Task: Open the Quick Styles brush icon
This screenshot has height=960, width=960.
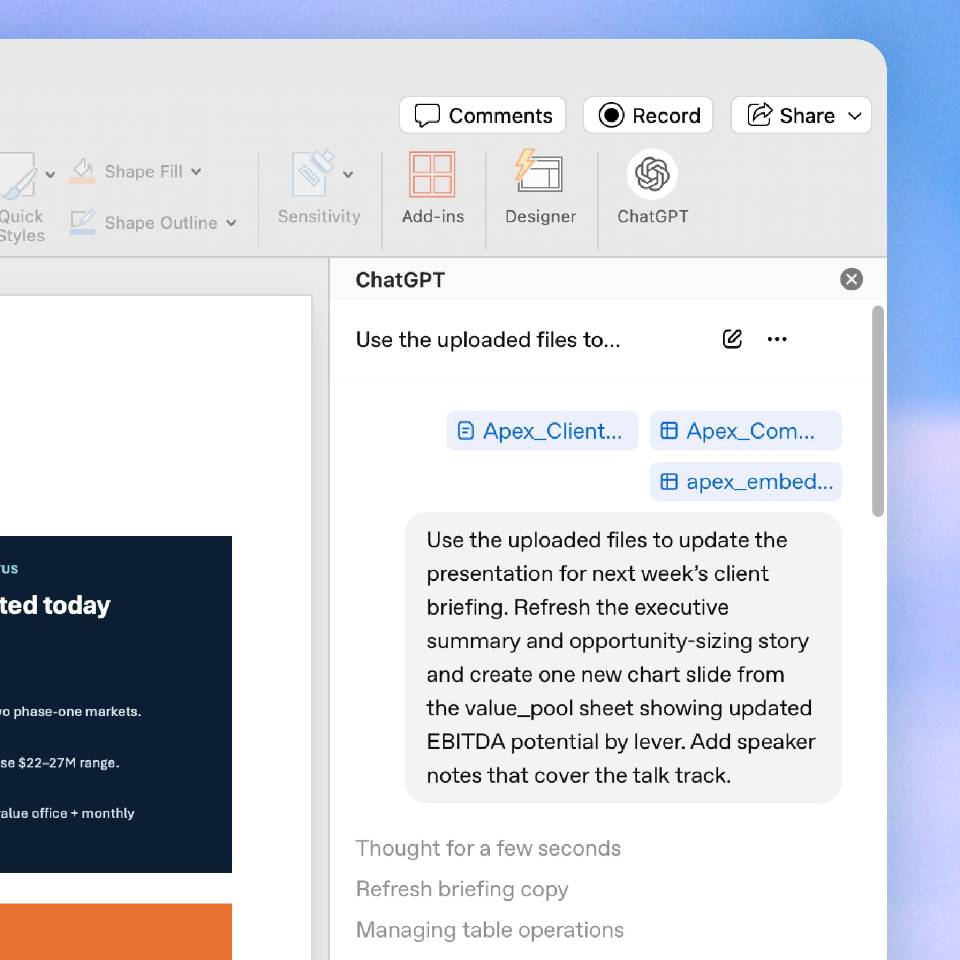Action: click(x=17, y=176)
